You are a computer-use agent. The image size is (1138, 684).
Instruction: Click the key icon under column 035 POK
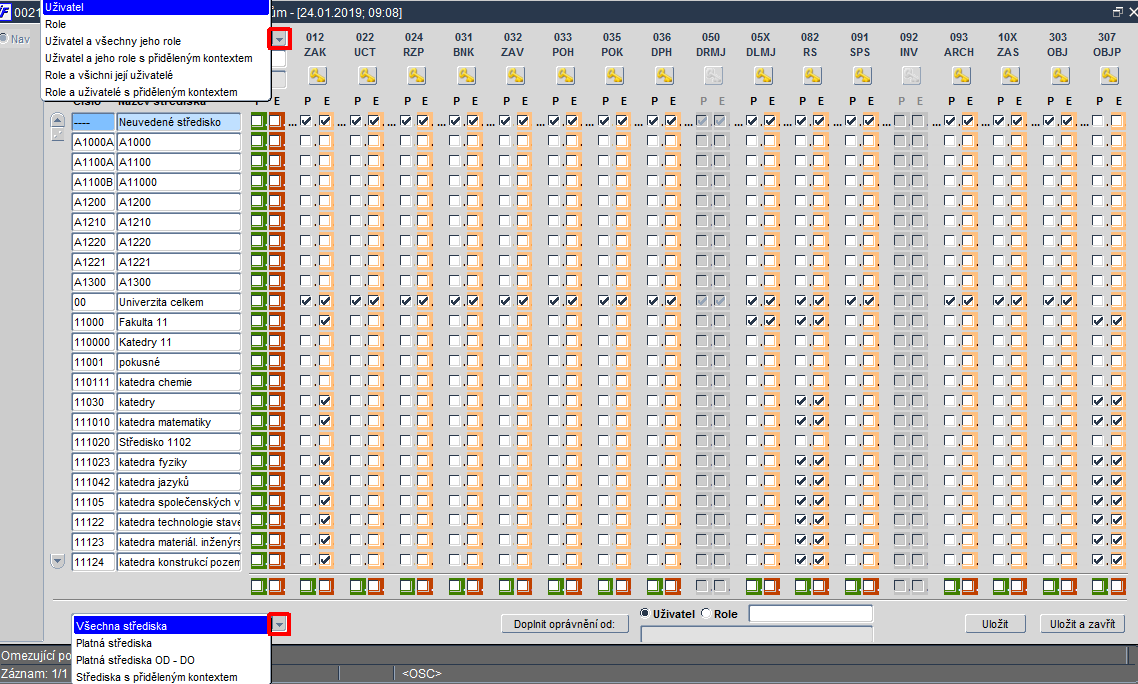(x=614, y=76)
